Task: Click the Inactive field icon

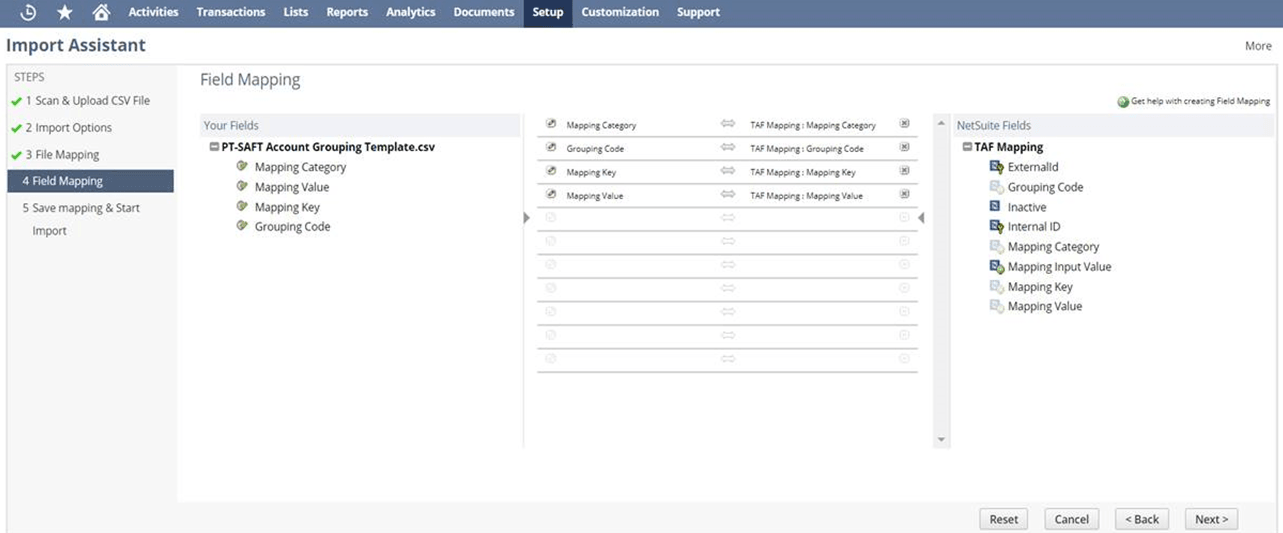Action: pyautogui.click(x=995, y=207)
